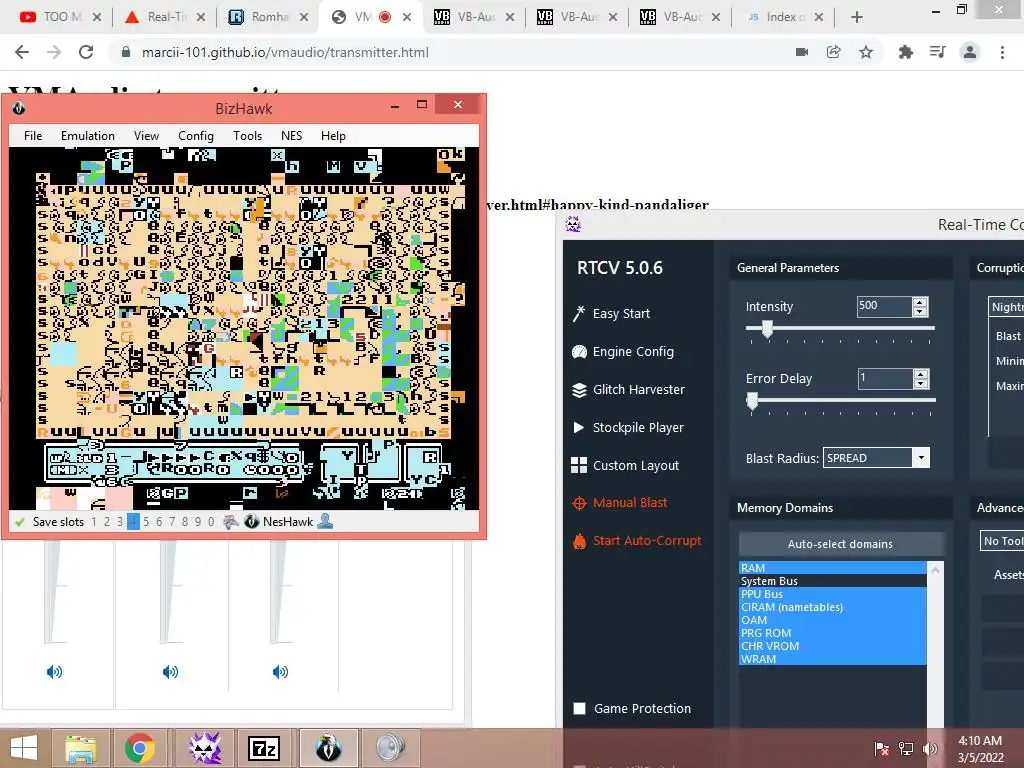
Task: Select CHR VROM in memory domains
Action: coord(833,646)
